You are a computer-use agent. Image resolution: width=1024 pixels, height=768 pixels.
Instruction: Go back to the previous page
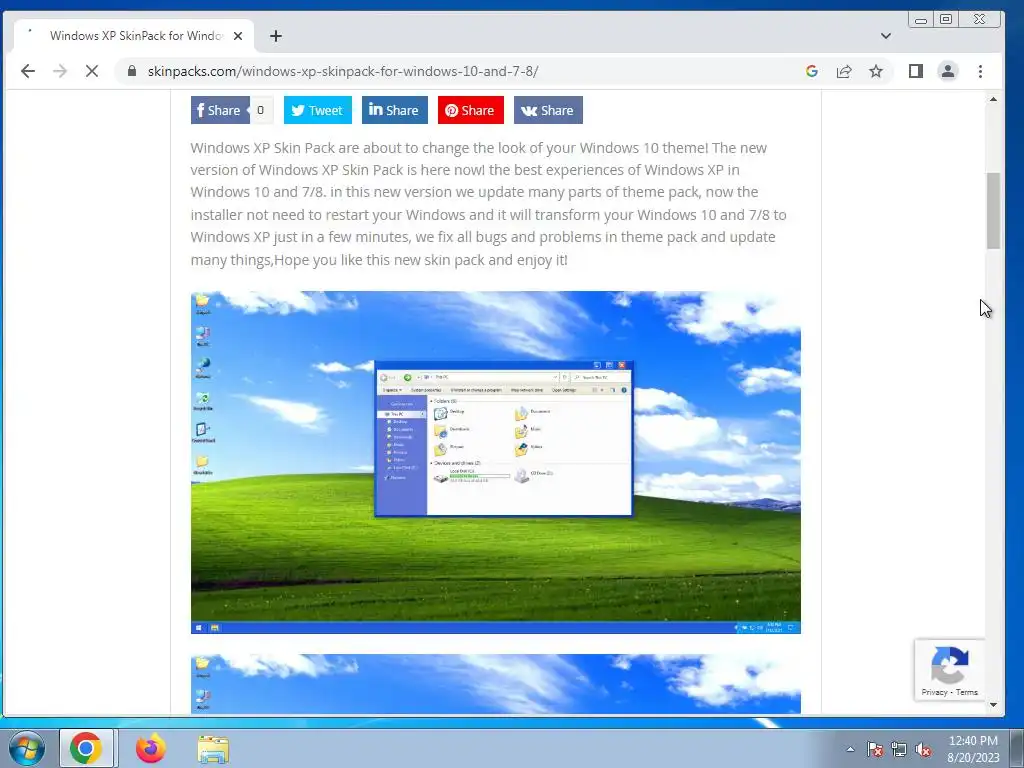[27, 71]
